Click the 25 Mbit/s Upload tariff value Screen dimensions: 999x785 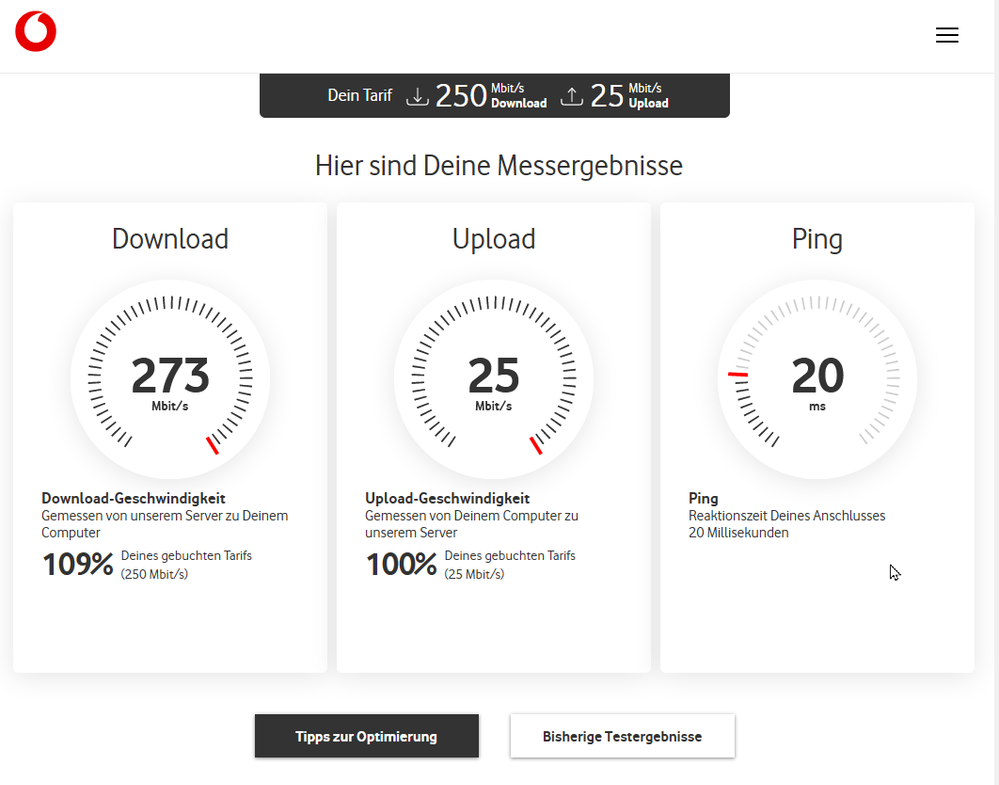[607, 95]
